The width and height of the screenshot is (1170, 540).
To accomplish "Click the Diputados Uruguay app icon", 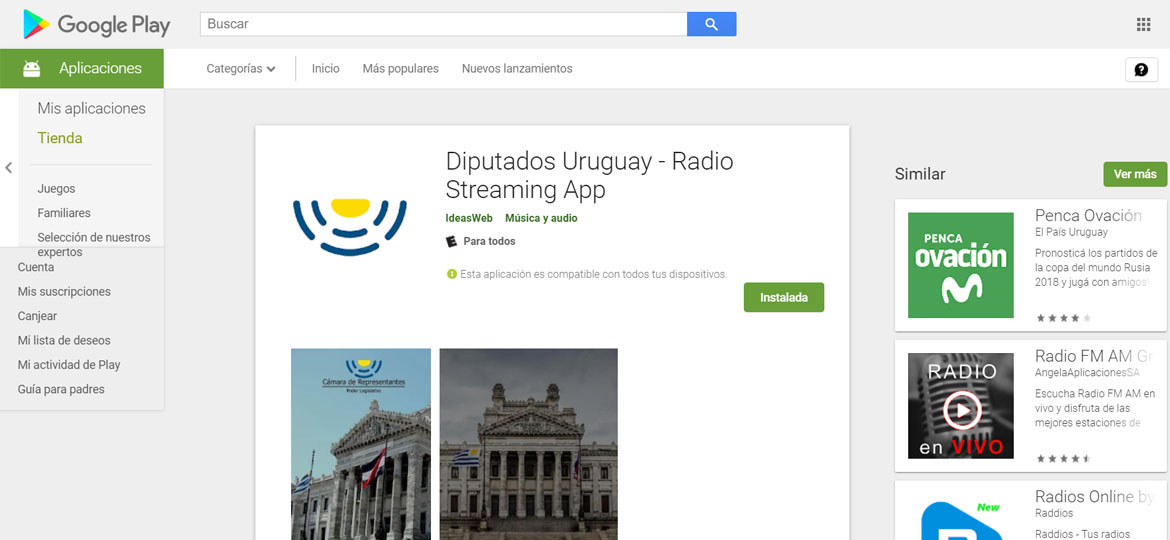I will [x=349, y=227].
